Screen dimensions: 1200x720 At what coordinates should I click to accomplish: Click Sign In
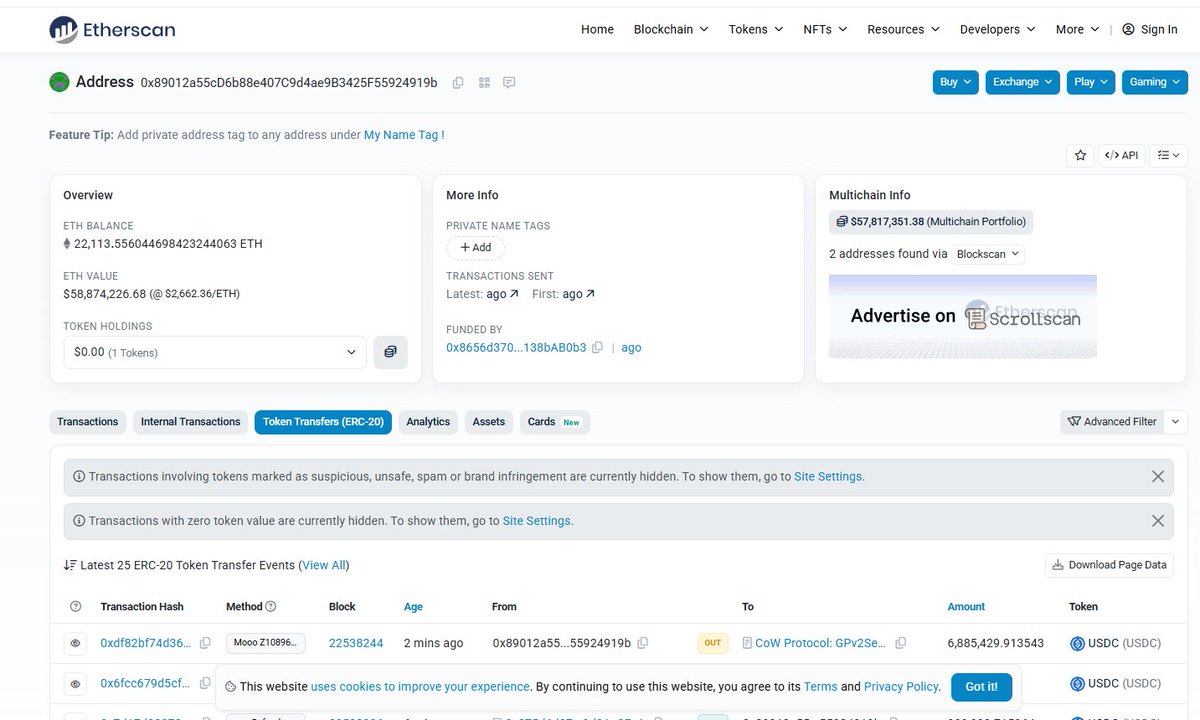click(1150, 29)
